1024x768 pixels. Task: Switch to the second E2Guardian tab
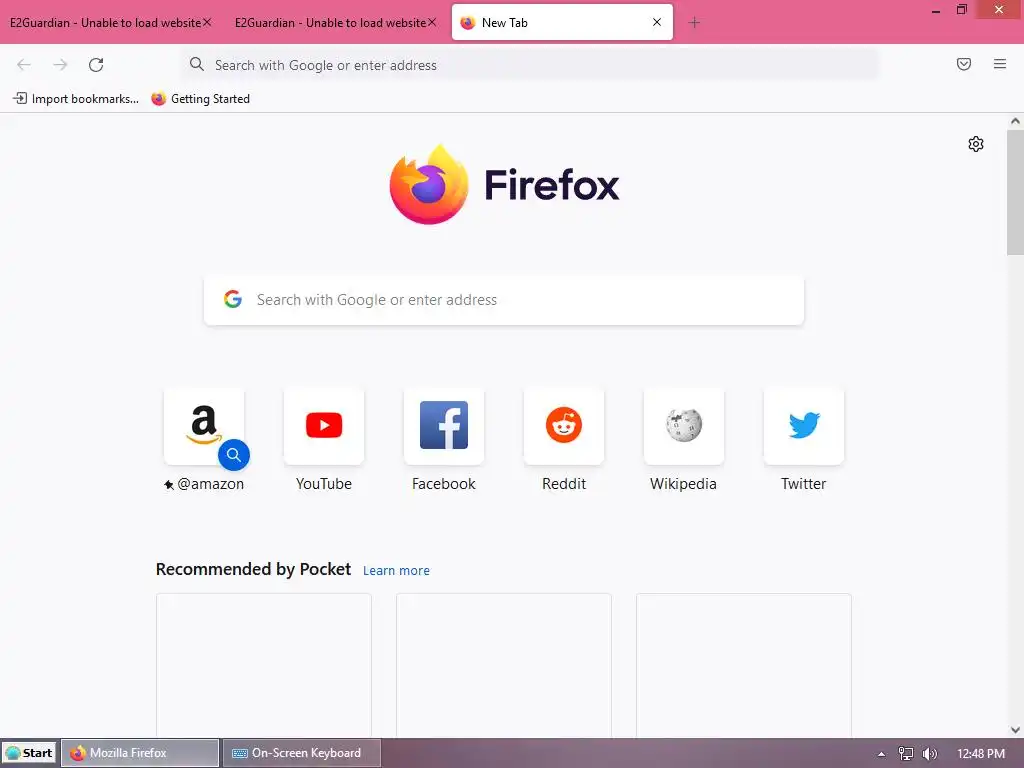tap(330, 22)
